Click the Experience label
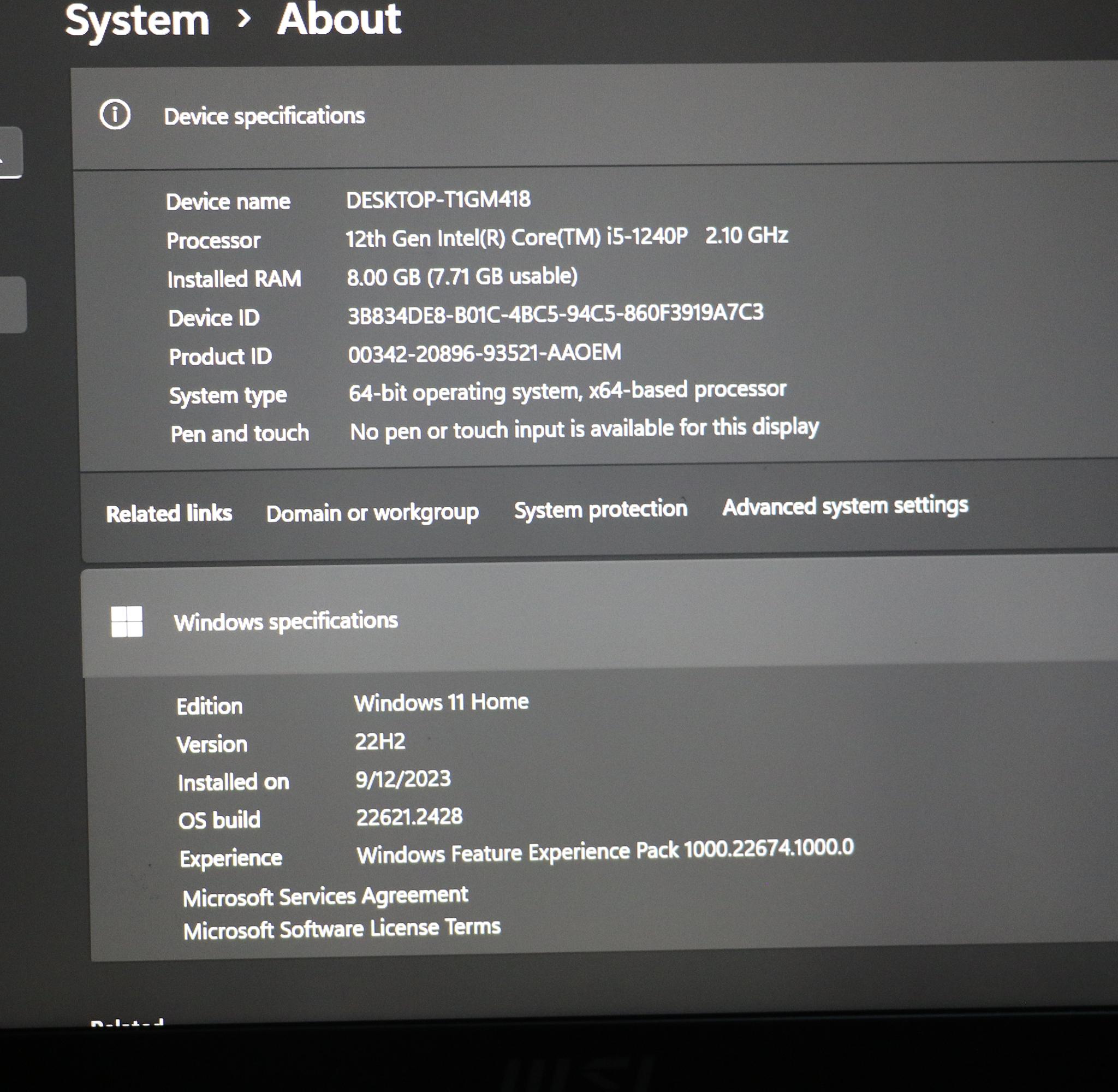 231,858
